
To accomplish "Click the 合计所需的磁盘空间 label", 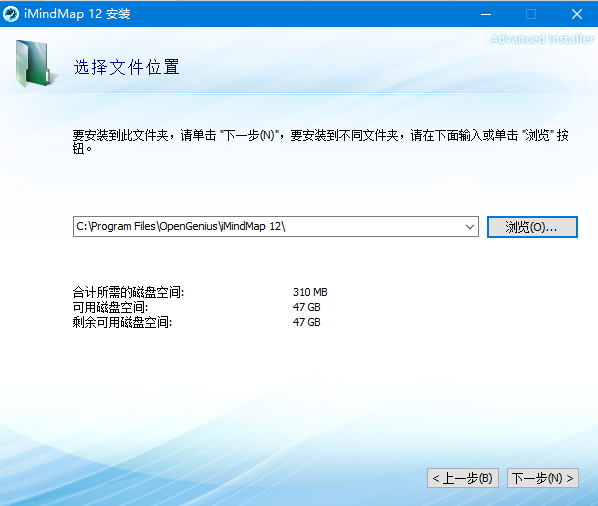I will tap(128, 292).
